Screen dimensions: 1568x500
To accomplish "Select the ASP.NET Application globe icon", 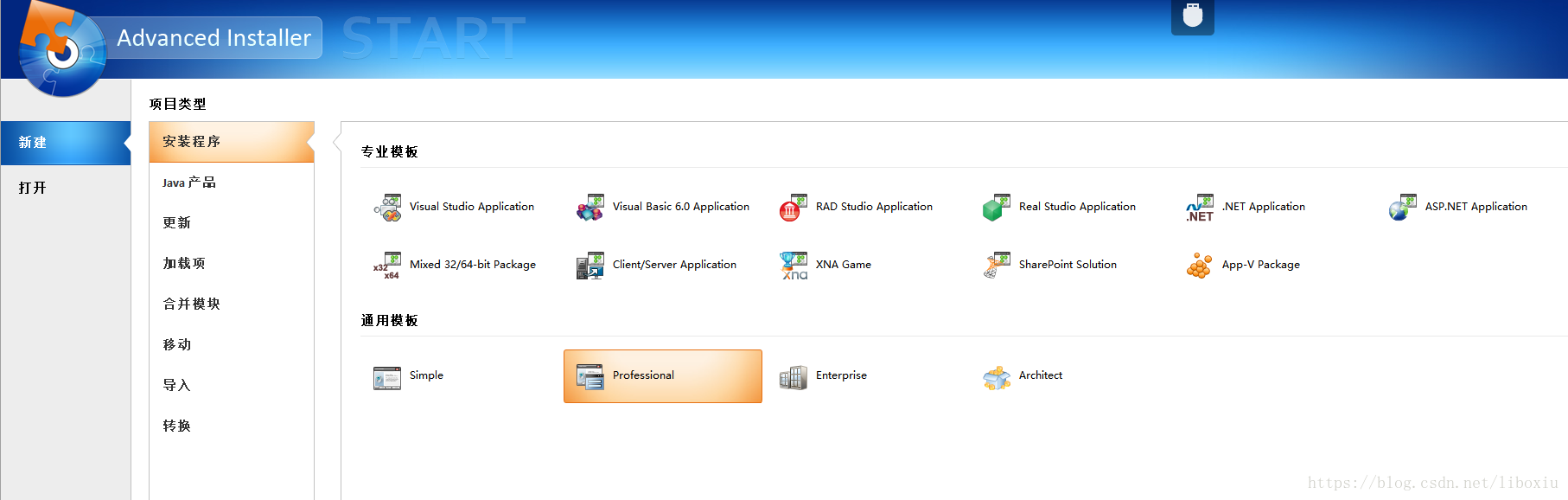I will pos(1403,208).
